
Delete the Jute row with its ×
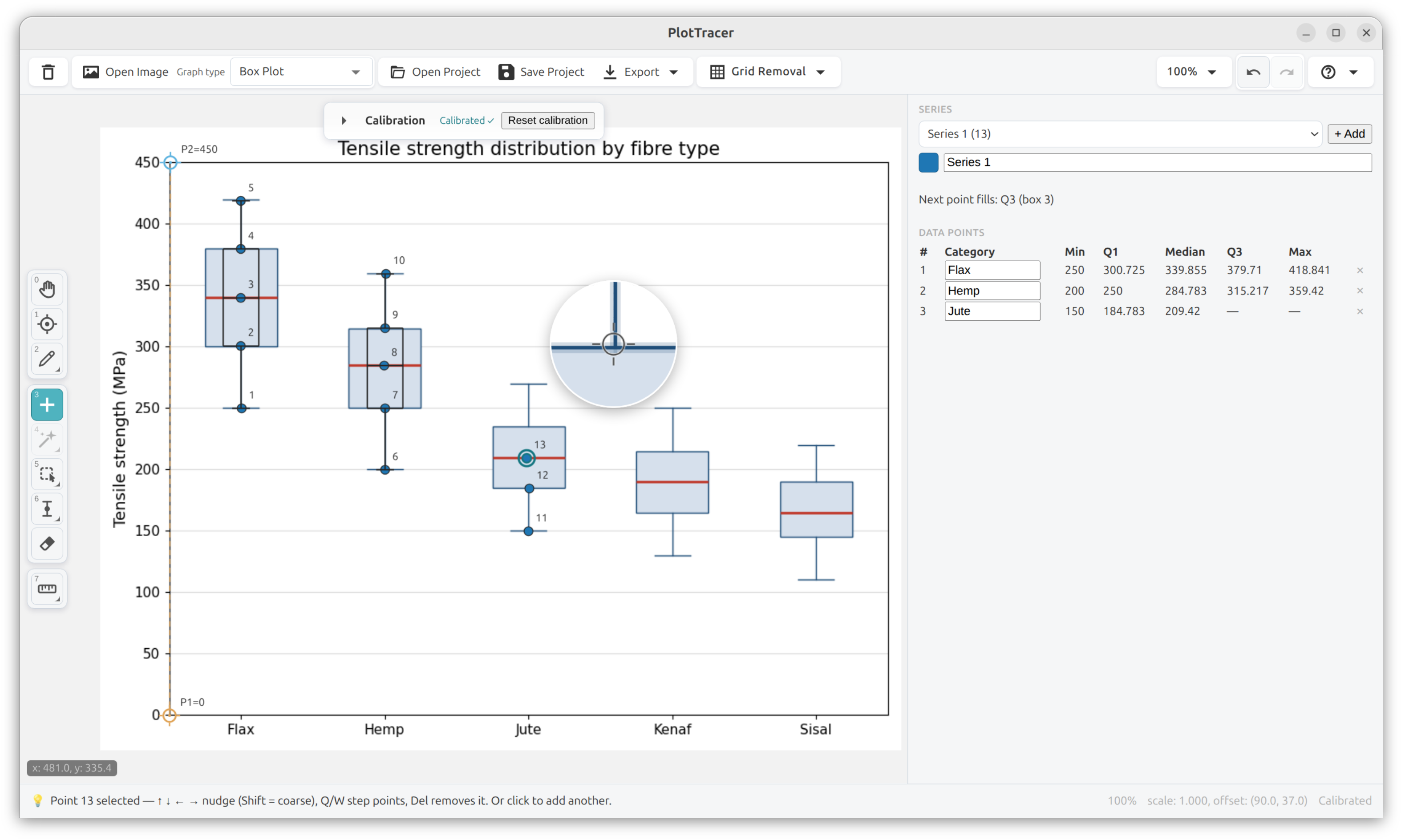pyautogui.click(x=1360, y=312)
